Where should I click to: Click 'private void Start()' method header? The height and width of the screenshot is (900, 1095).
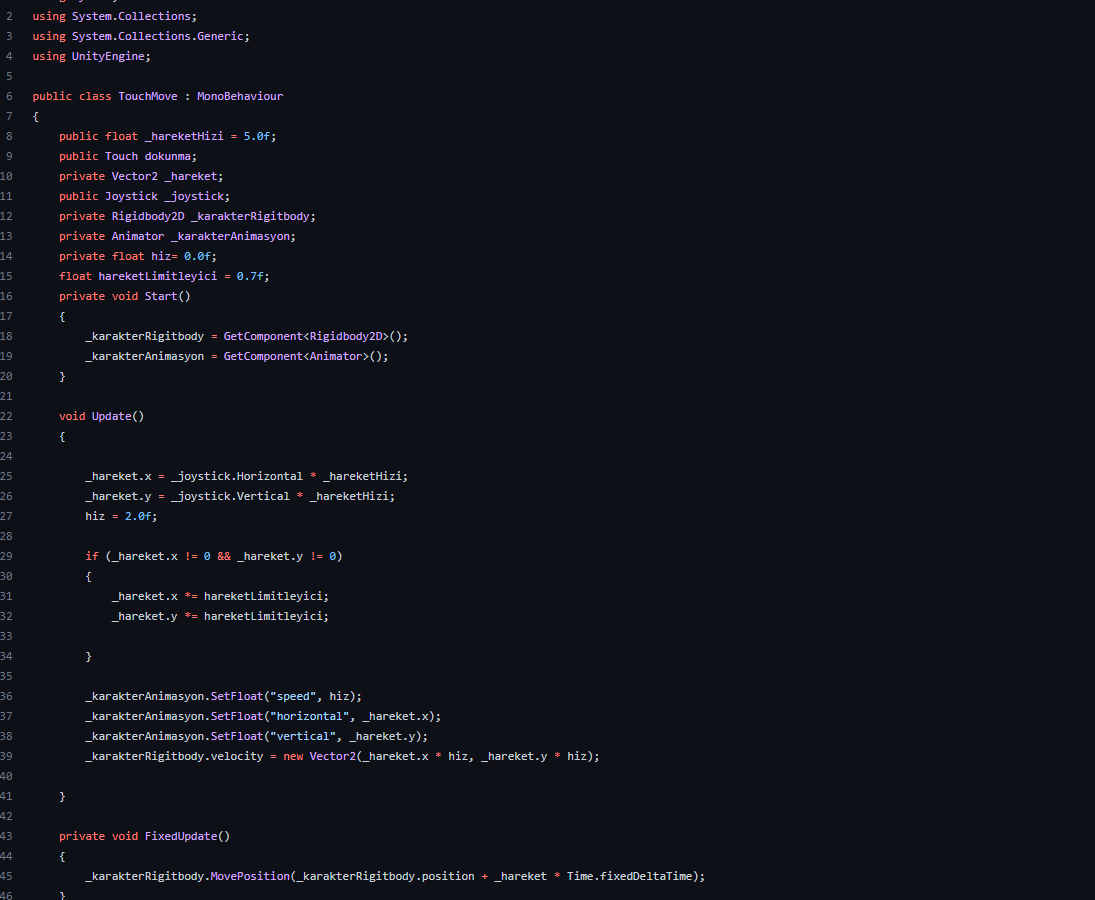point(124,297)
